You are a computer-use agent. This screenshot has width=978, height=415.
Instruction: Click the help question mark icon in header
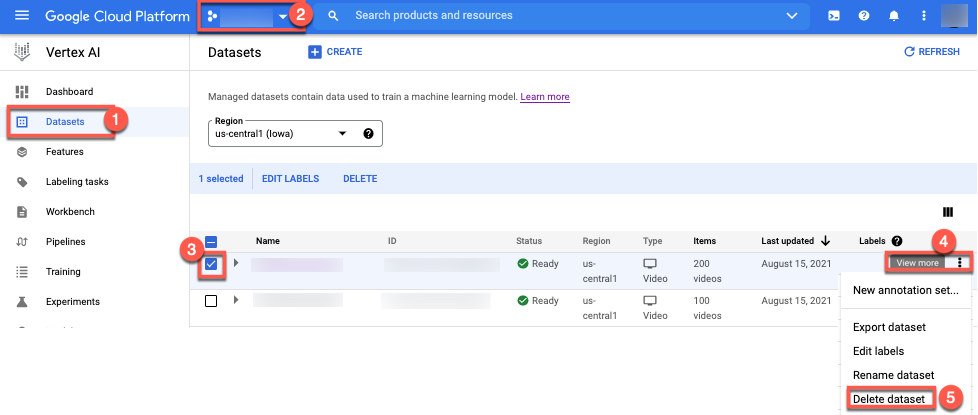tap(864, 16)
